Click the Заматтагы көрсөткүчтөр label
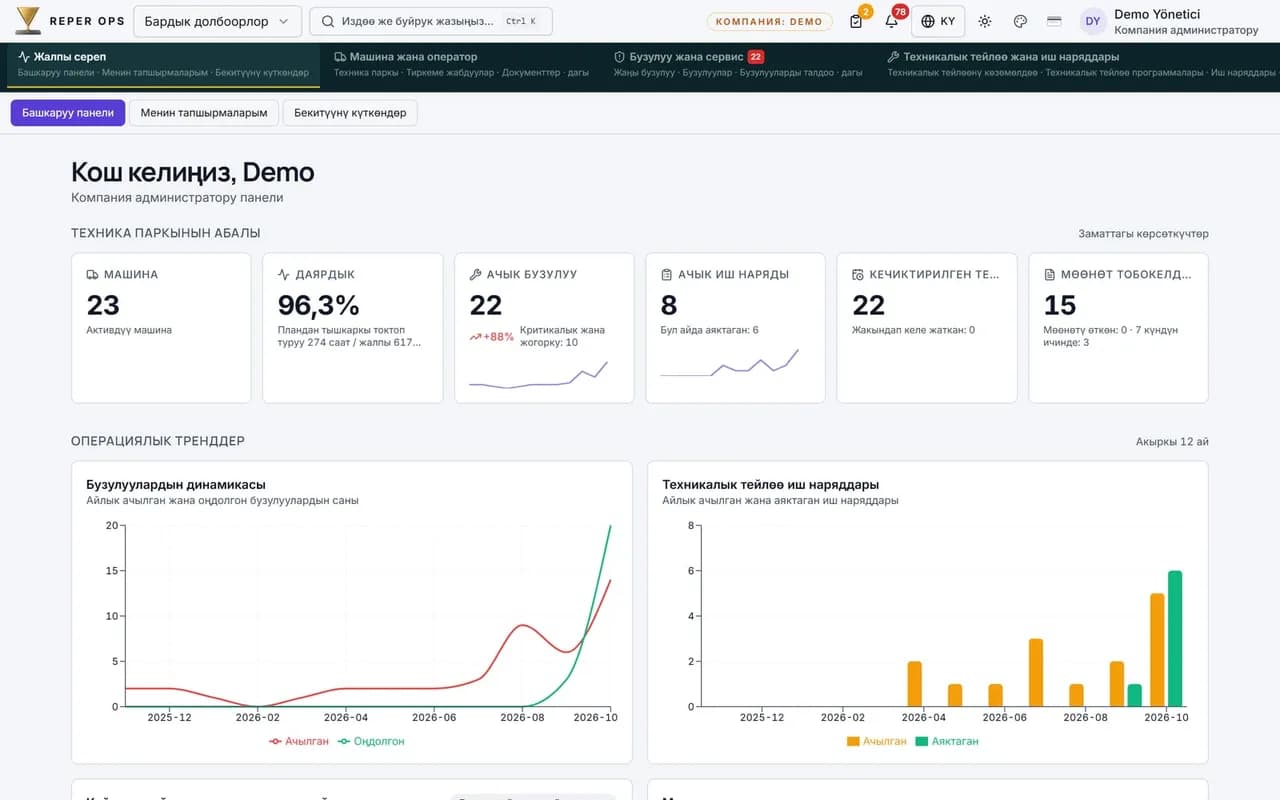Image resolution: width=1280 pixels, height=800 pixels. [x=1143, y=234]
